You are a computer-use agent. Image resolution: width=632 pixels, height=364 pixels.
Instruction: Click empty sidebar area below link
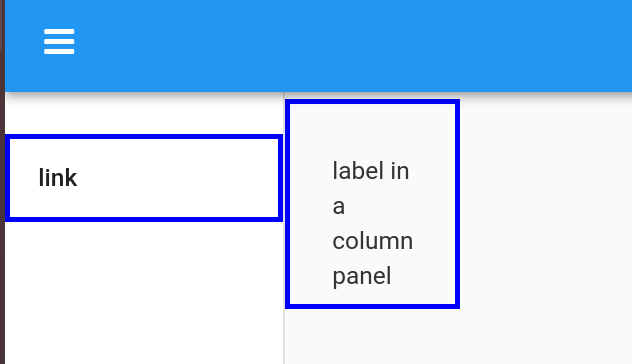pos(144,292)
